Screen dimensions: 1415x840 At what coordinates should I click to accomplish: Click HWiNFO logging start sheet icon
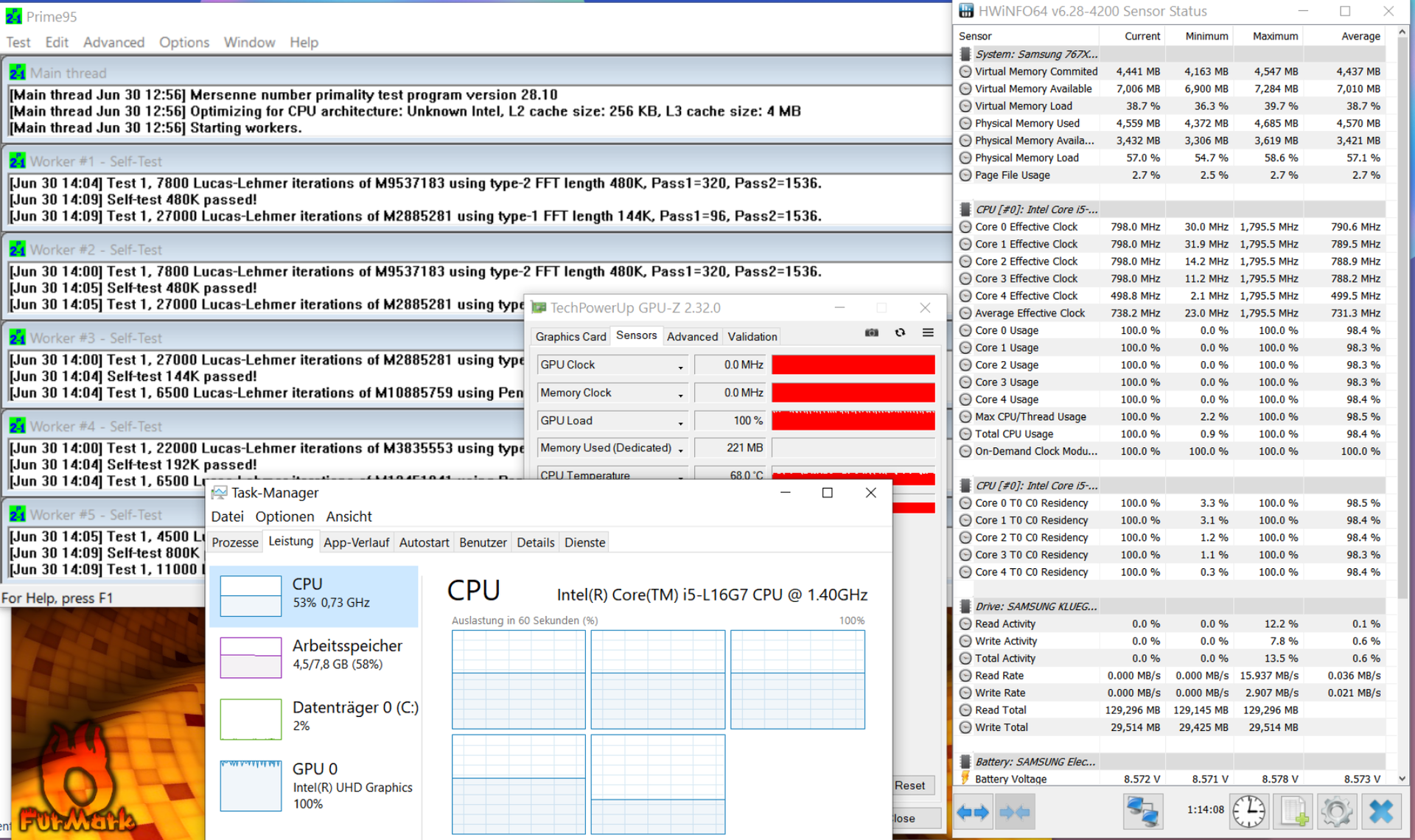pos(1294,811)
